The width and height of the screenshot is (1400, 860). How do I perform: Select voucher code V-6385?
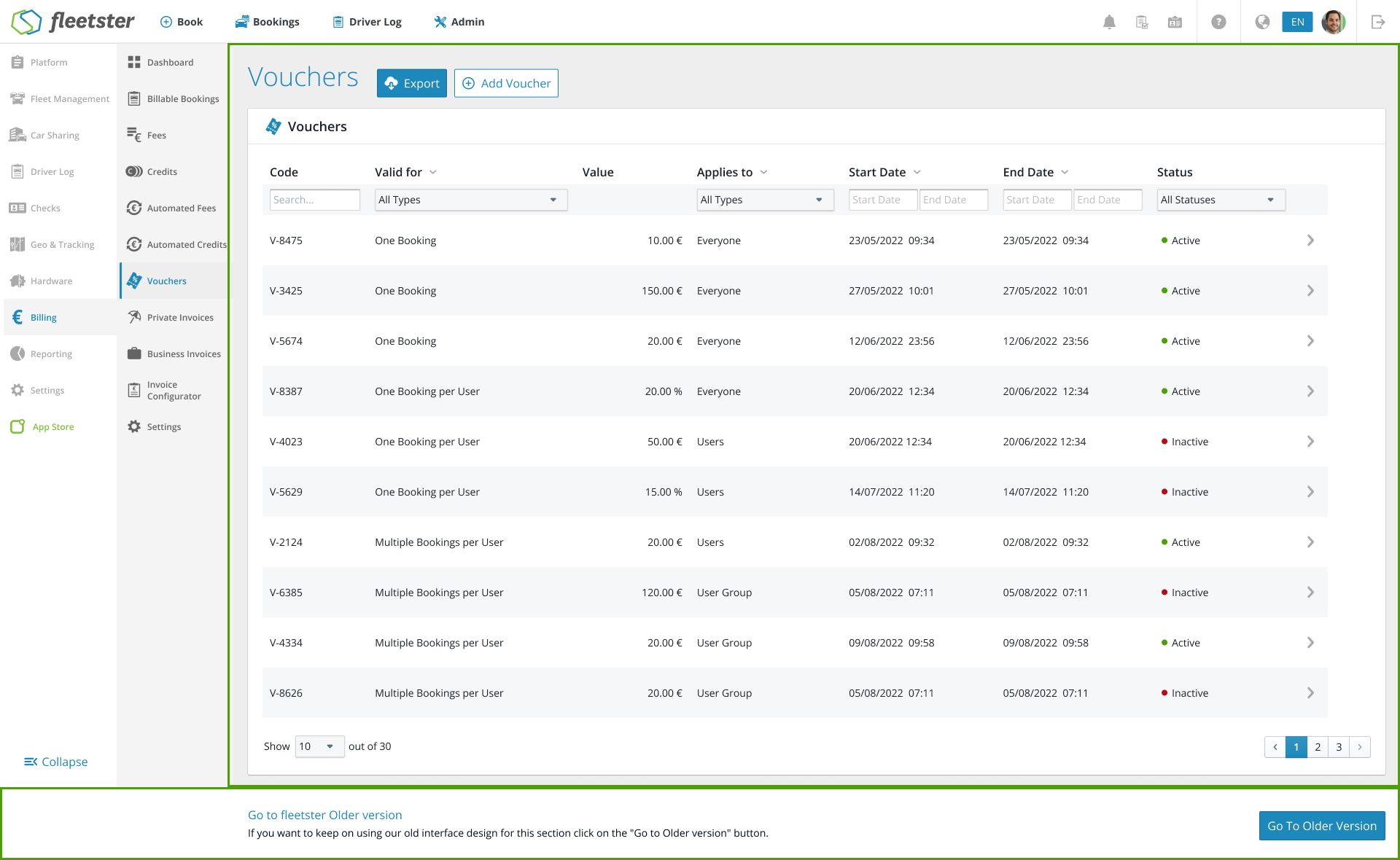[286, 593]
